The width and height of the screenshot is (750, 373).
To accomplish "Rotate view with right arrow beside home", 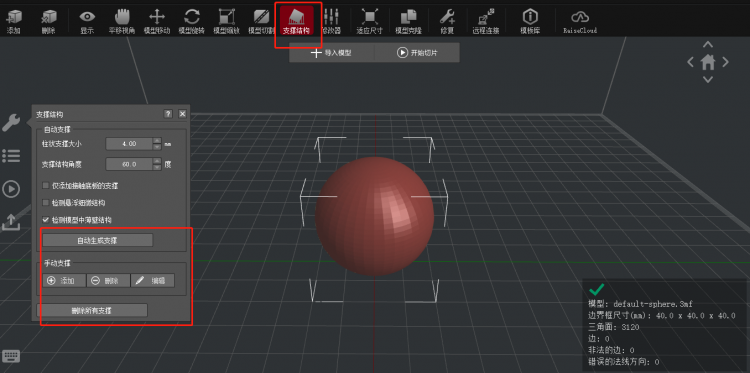I will (x=726, y=62).
